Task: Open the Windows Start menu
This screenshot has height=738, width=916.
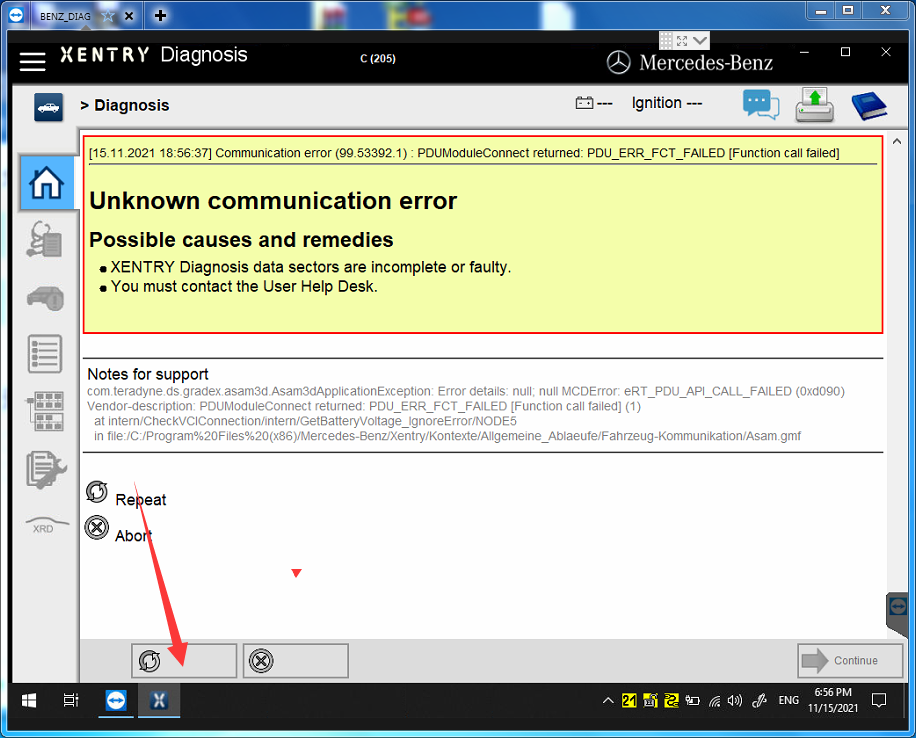Action: pyautogui.click(x=29, y=700)
